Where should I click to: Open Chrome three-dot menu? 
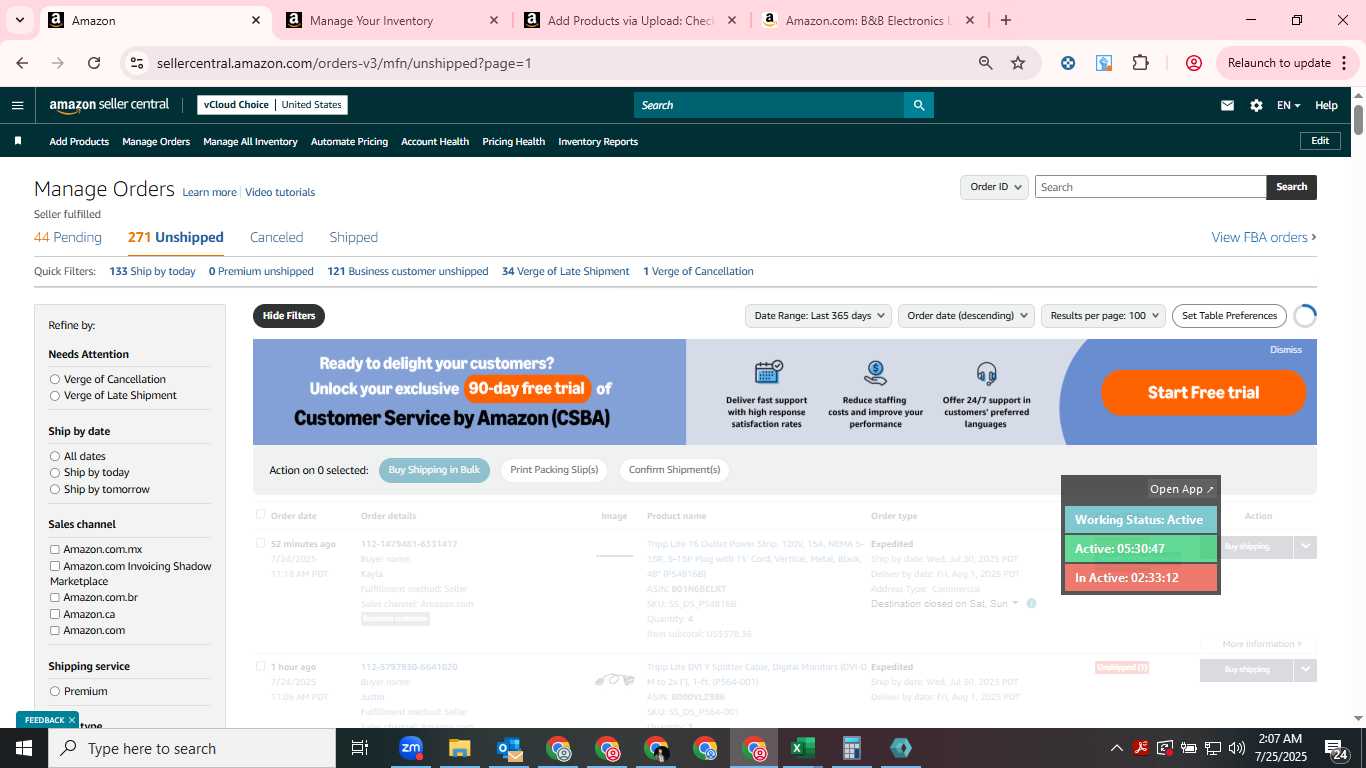(1344, 63)
